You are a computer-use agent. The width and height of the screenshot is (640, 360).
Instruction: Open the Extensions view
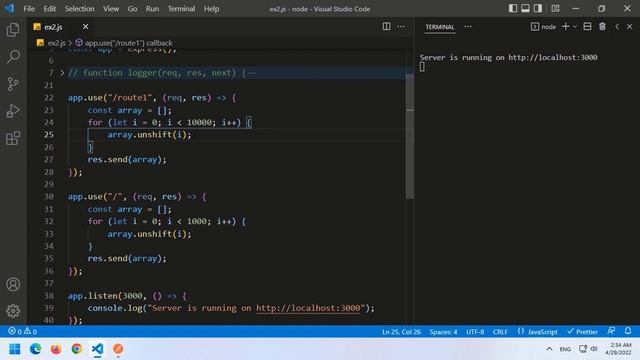click(13, 138)
